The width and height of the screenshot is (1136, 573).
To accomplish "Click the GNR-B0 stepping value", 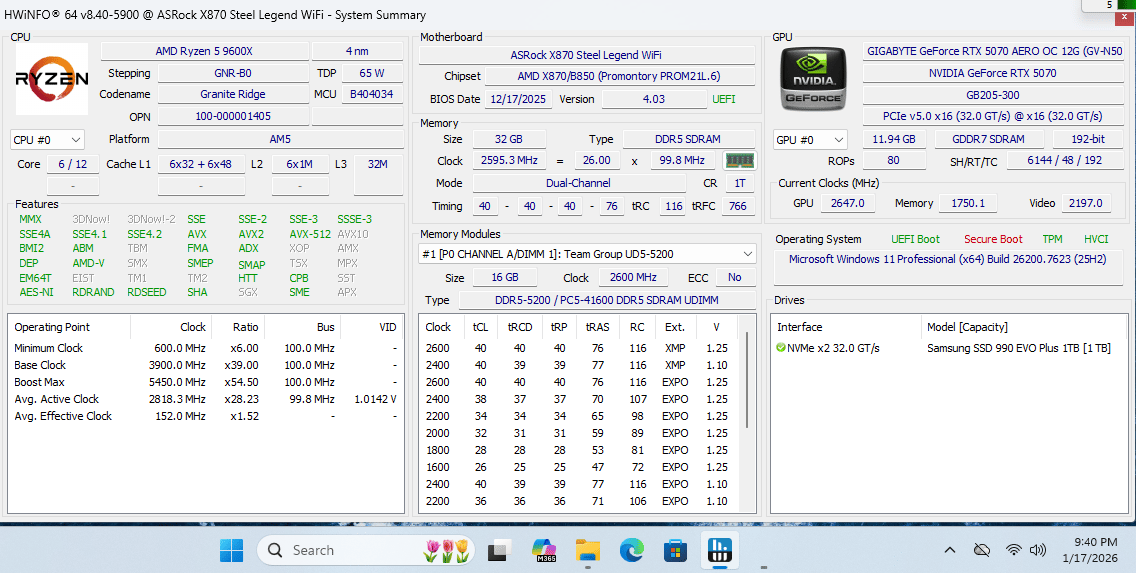I will [233, 73].
